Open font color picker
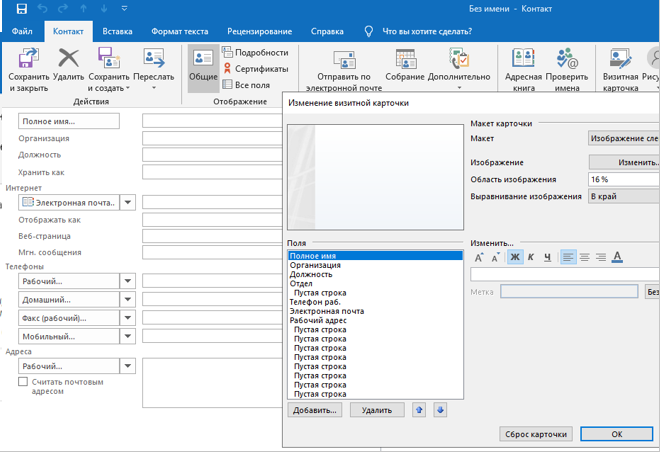The width and height of the screenshot is (660, 452). pyautogui.click(x=617, y=257)
